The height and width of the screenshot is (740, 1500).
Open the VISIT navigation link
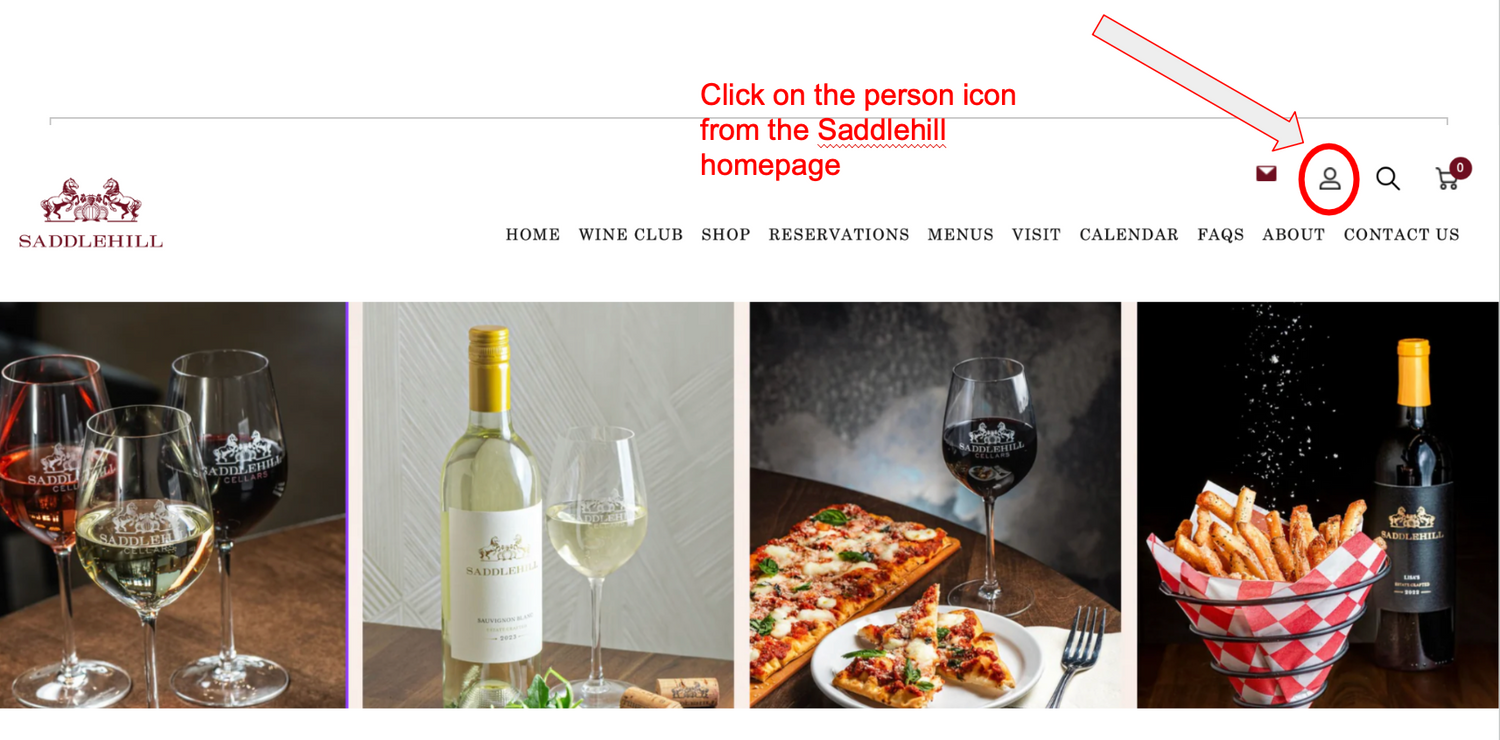(x=1036, y=235)
